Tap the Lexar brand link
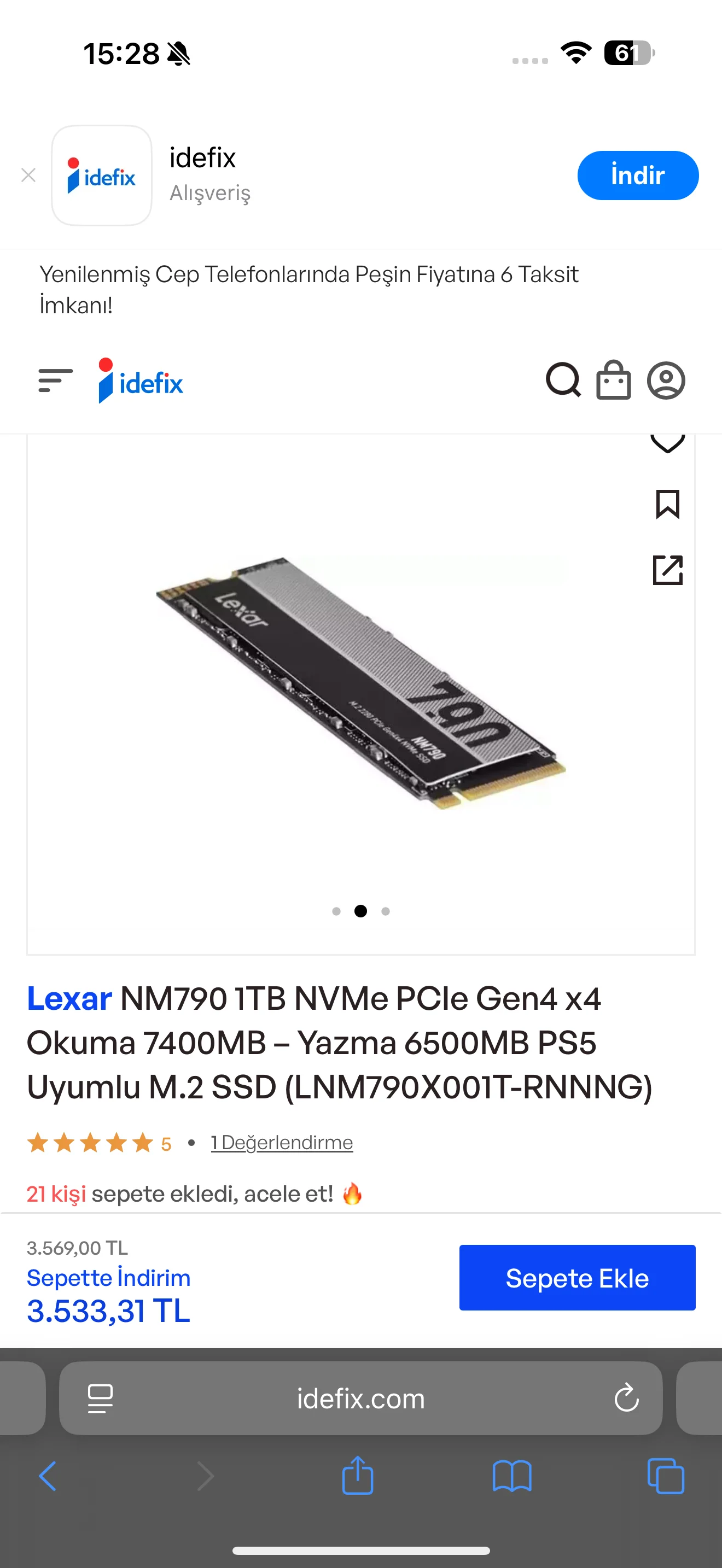This screenshot has height=1568, width=722. pos(69,999)
